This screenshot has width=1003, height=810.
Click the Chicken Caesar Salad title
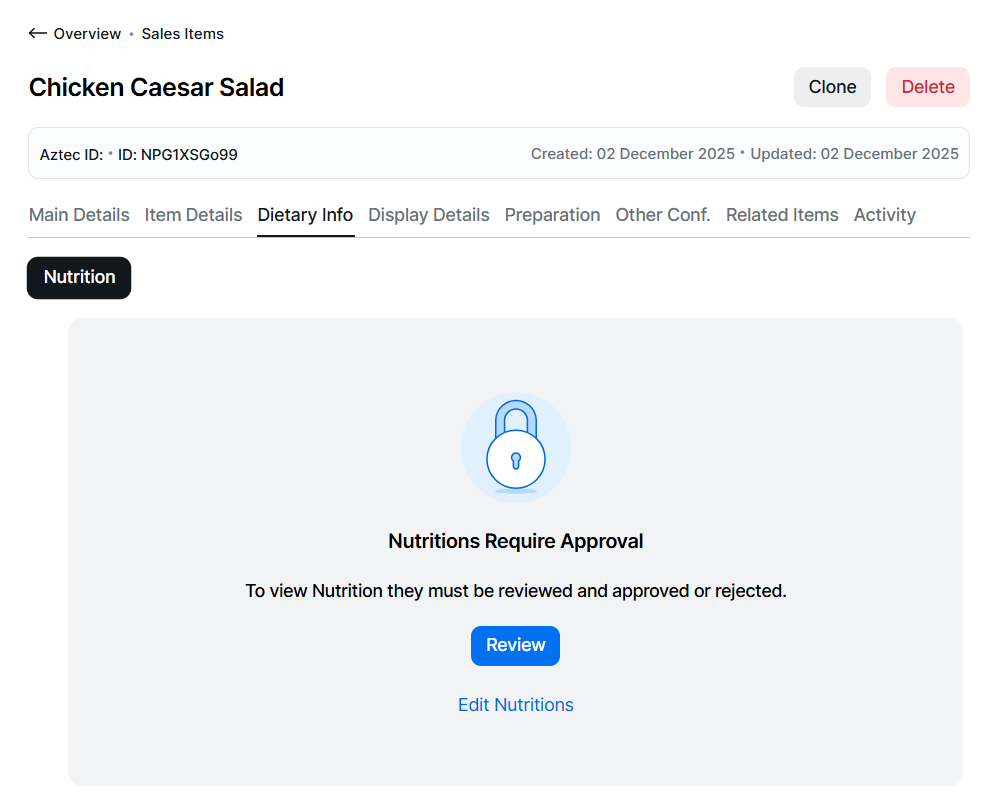point(156,88)
